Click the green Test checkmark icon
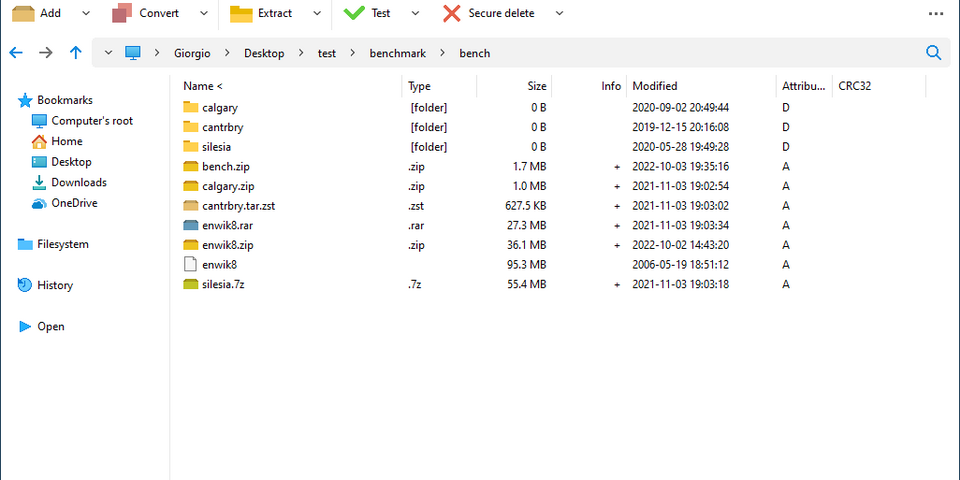 (354, 13)
